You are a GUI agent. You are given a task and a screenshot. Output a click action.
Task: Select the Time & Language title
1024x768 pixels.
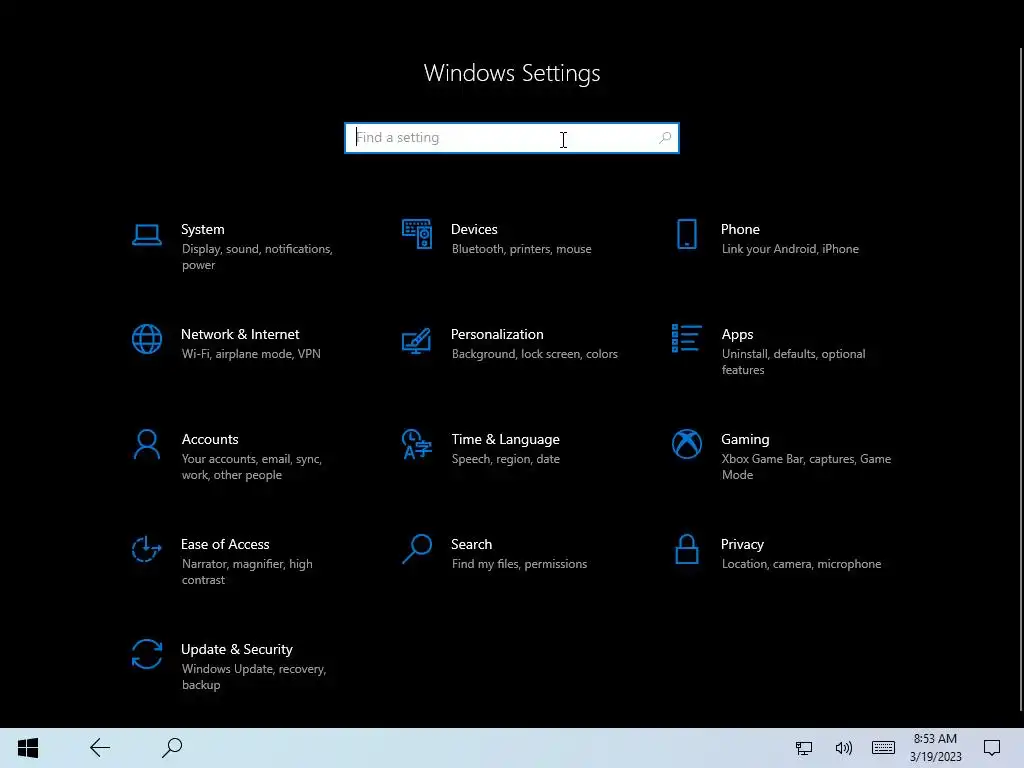tap(505, 440)
